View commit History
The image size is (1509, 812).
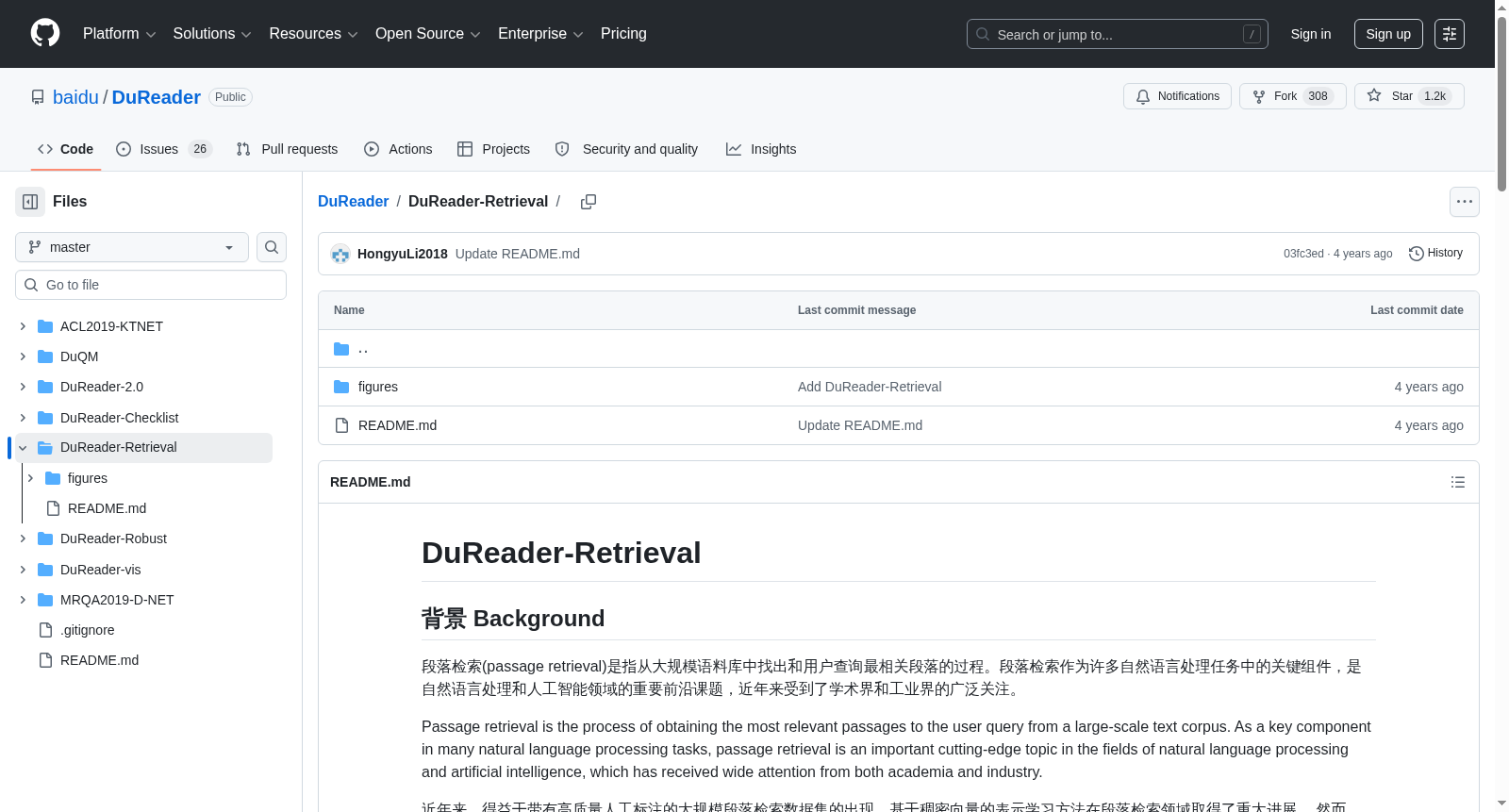(1435, 254)
